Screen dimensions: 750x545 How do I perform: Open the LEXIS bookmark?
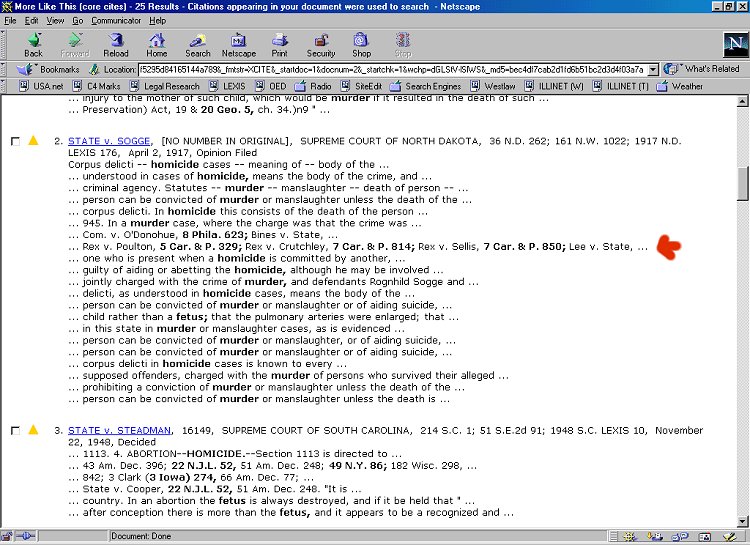click(227, 86)
